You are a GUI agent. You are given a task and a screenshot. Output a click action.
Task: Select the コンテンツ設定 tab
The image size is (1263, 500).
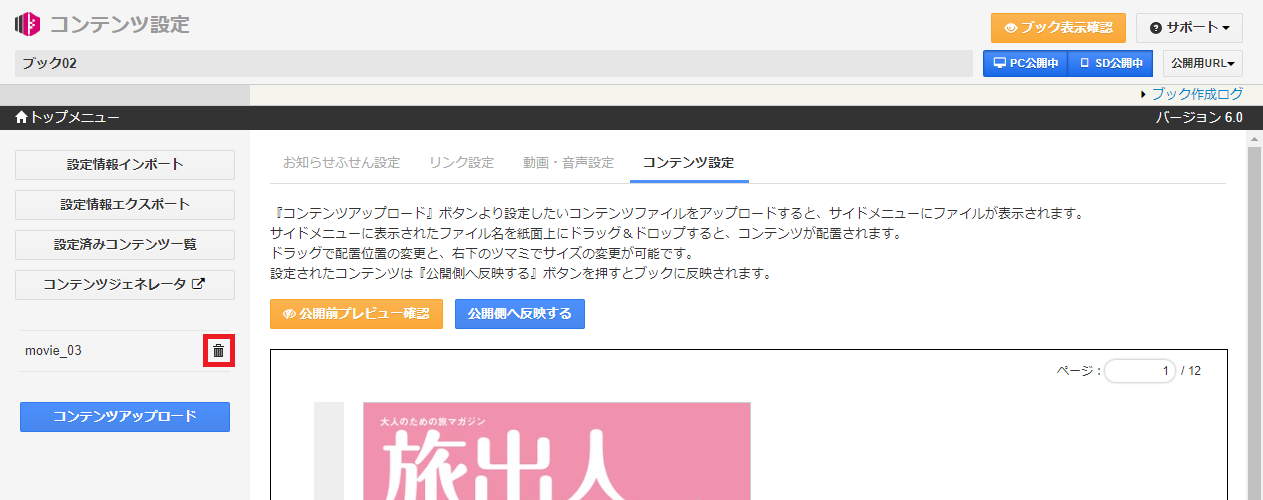688,162
